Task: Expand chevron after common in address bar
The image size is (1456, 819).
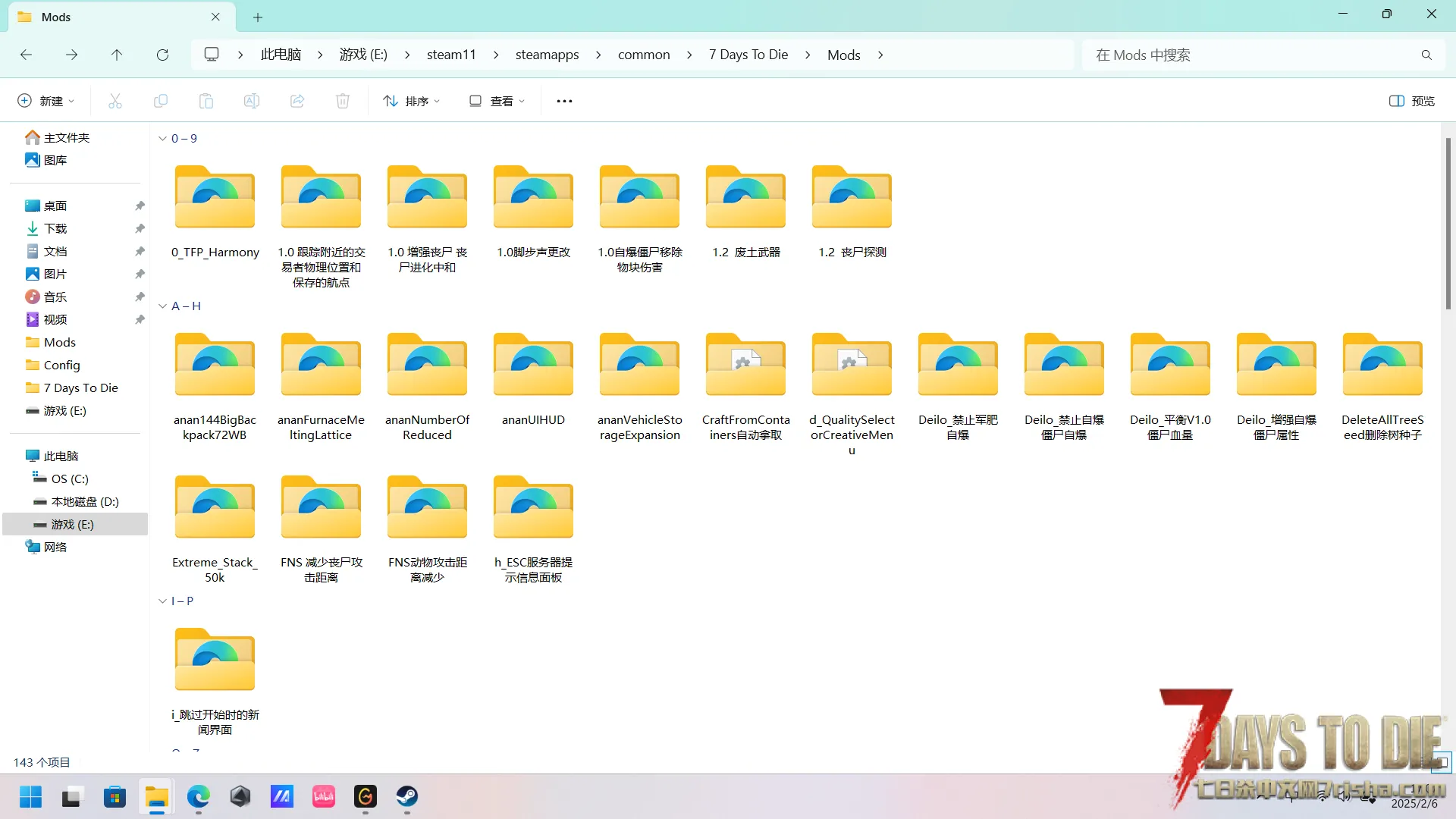Action: [x=689, y=55]
